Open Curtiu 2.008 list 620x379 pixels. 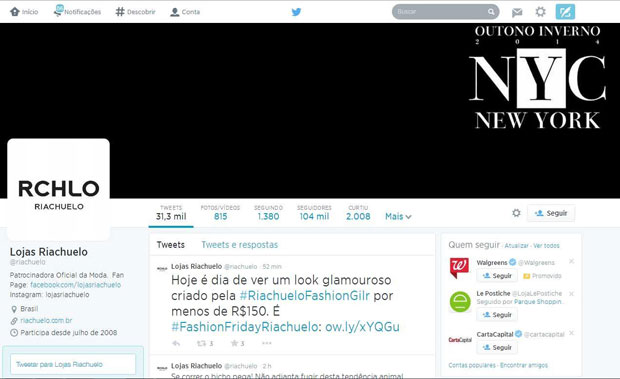[x=358, y=213]
